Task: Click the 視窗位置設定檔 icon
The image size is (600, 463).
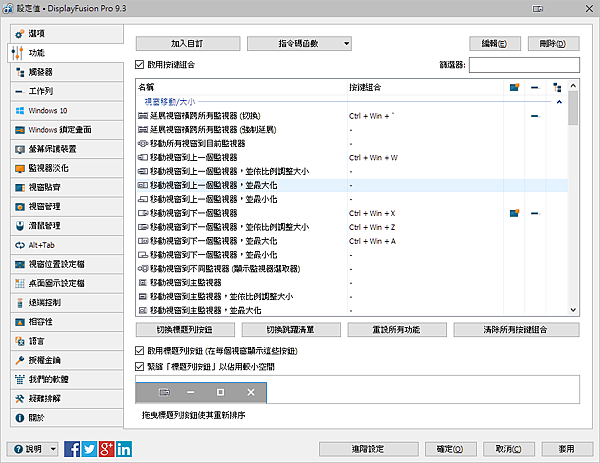Action: [20, 264]
